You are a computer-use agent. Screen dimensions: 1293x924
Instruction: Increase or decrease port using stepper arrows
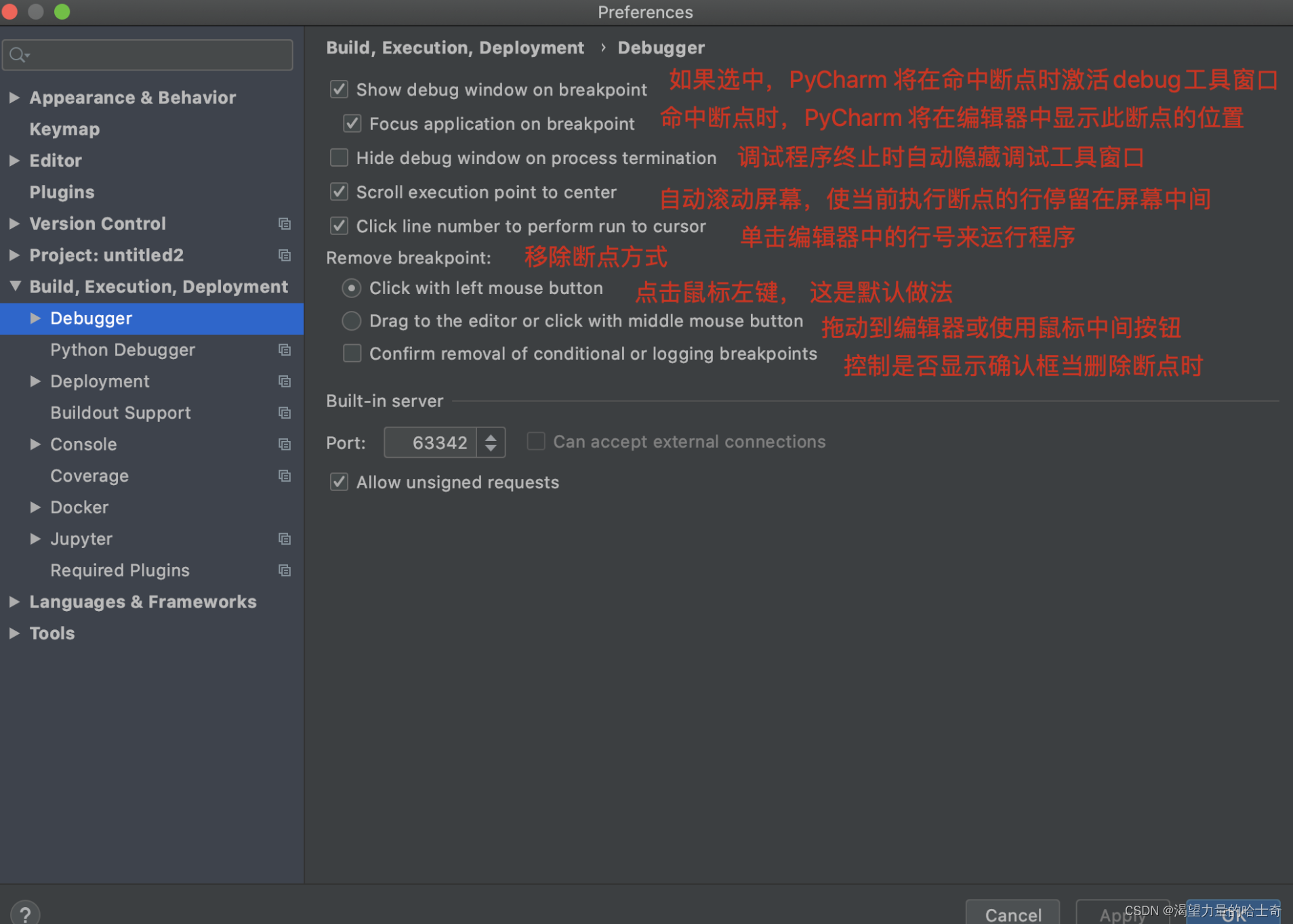(x=491, y=442)
